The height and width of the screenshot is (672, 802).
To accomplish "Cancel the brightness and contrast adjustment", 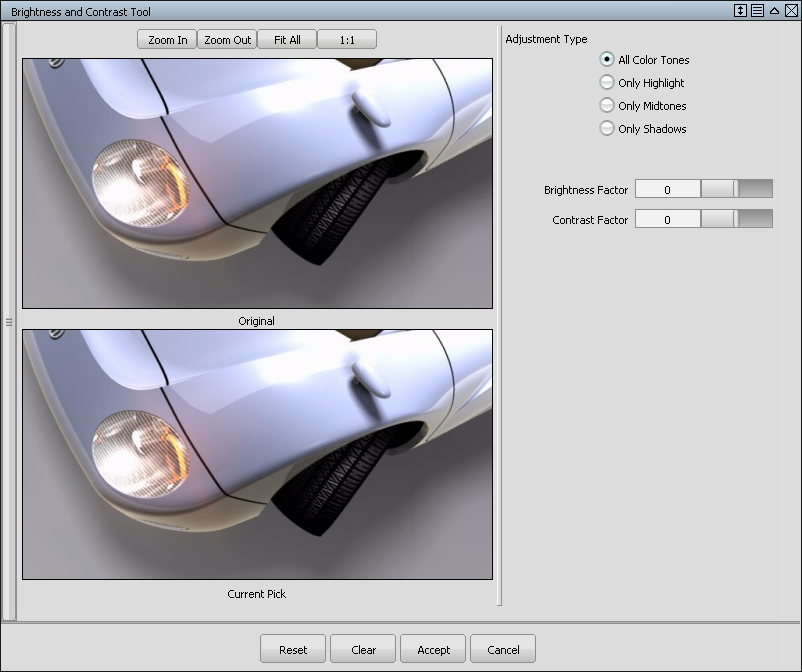I will pos(502,648).
